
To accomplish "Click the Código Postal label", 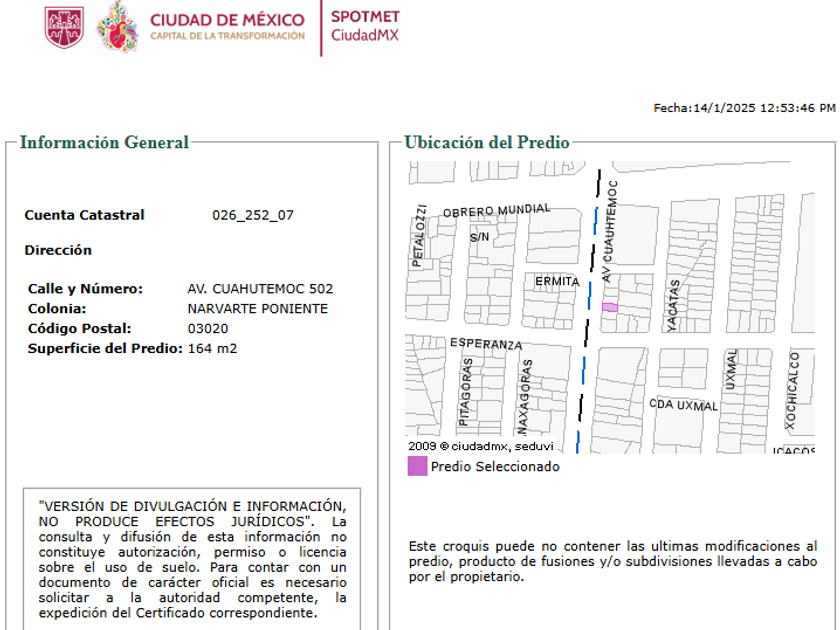I will [79, 328].
